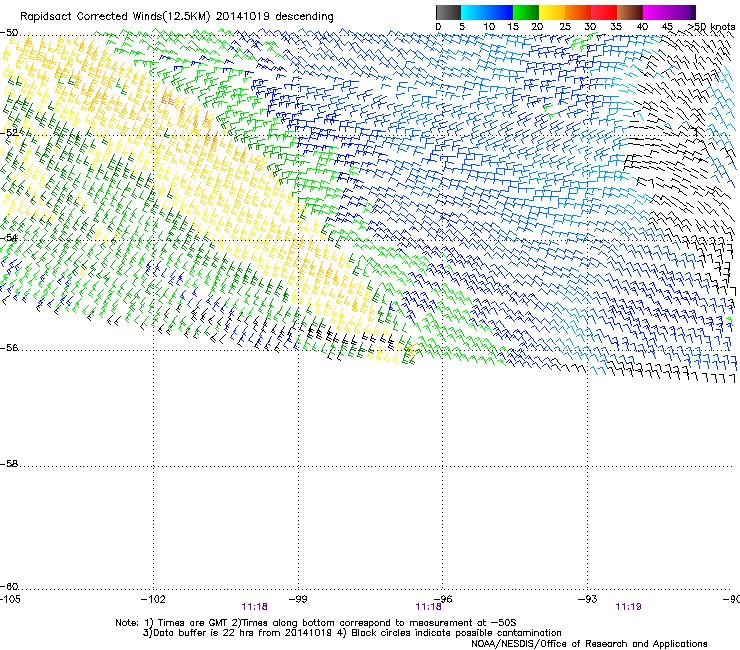Click the '-54' latitude axis label
740x650 pixels.
pos(9,237)
